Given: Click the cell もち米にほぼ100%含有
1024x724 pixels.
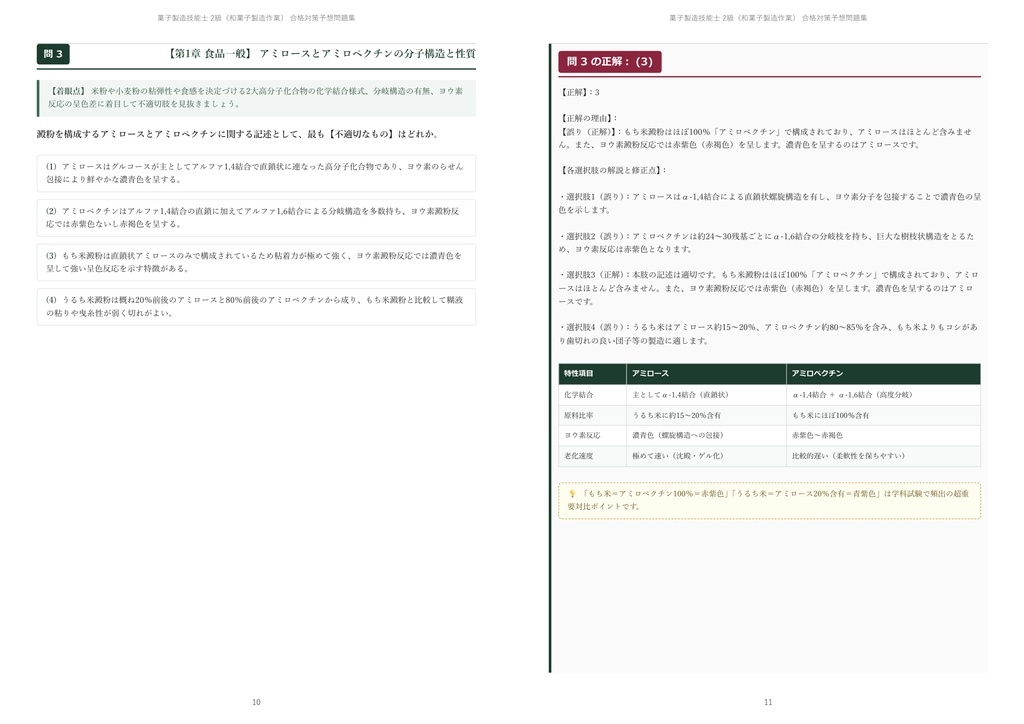Looking at the screenshot, I should click(883, 415).
